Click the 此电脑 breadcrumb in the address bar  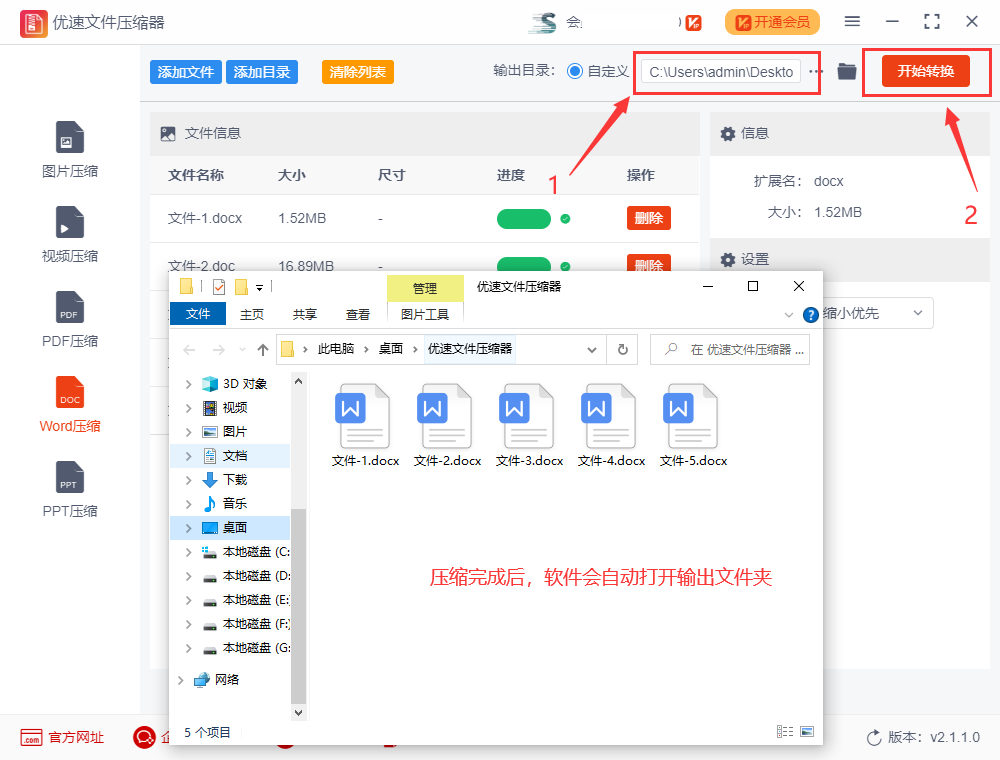coord(335,349)
